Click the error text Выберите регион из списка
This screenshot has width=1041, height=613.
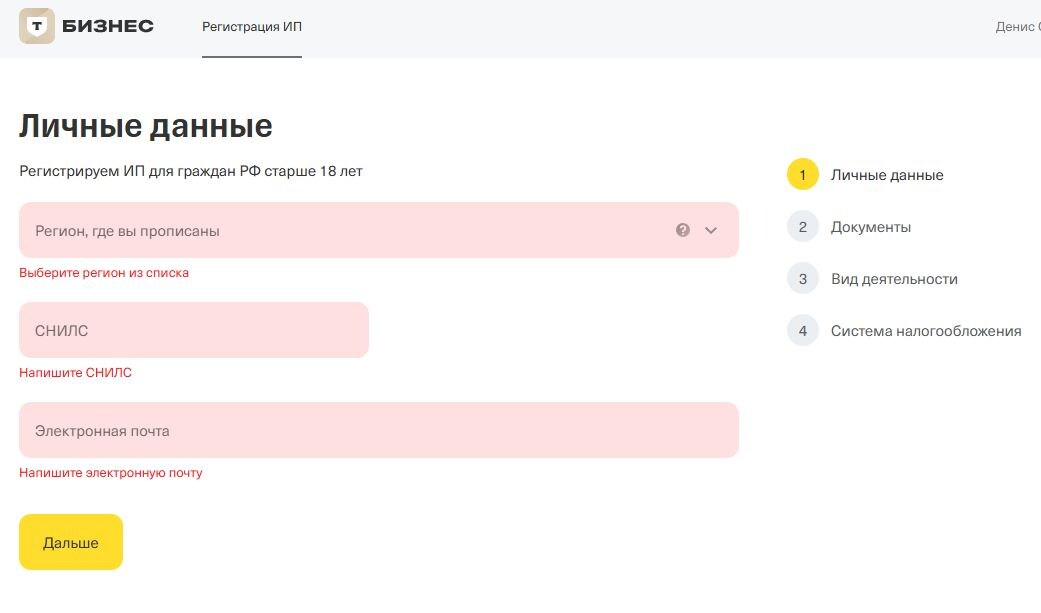coord(104,272)
